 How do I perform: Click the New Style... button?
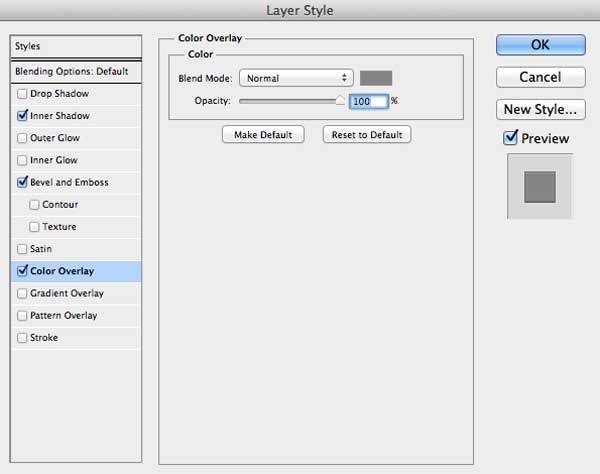(x=540, y=109)
